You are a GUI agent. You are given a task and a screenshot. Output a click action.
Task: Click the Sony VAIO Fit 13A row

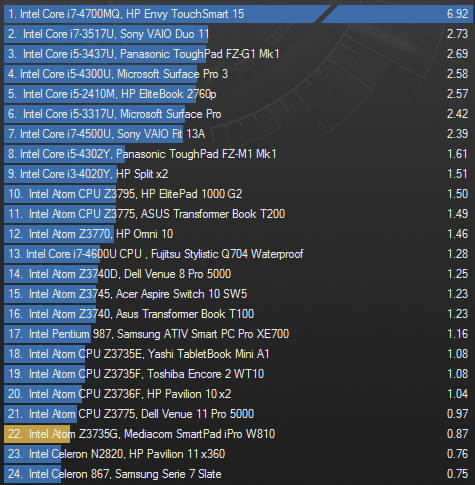[x=238, y=134]
